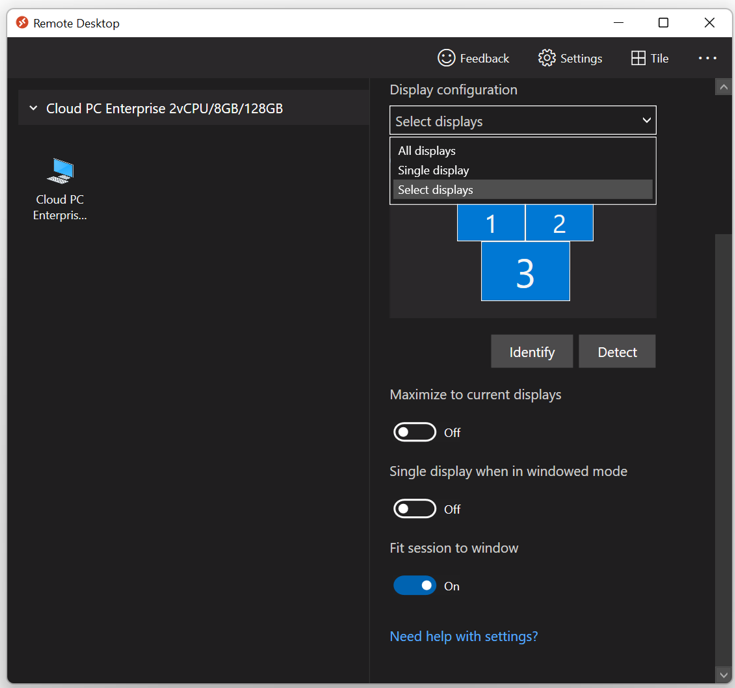Viewport: 735px width, 688px height.
Task: Toggle Maximize to current displays switch
Action: [x=414, y=432]
